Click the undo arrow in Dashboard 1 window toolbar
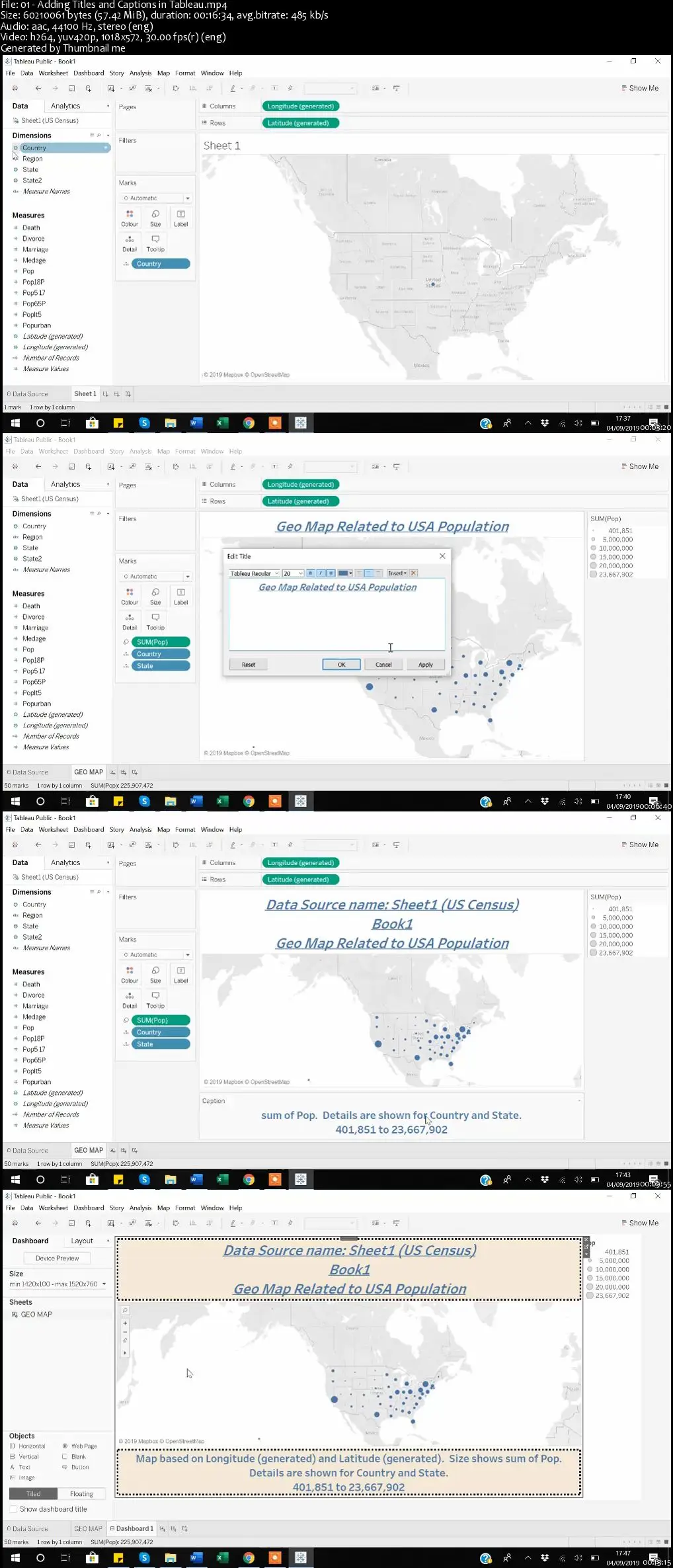This screenshot has width=673, height=1568. 38,1223
